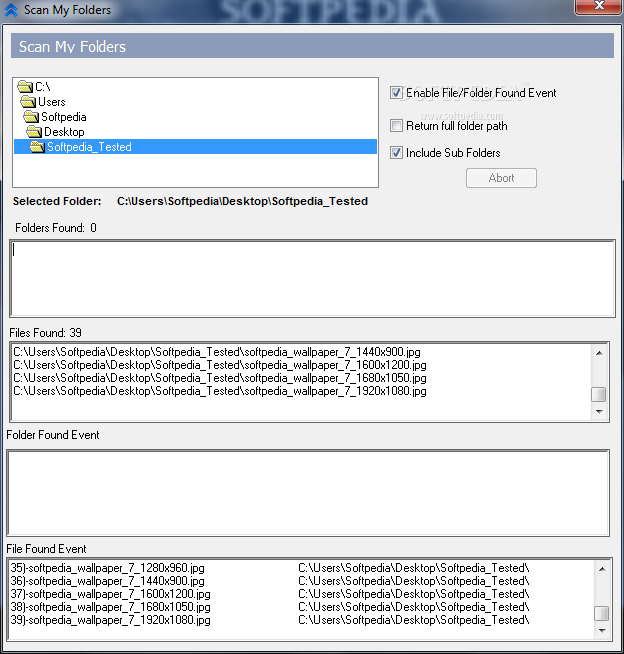Image resolution: width=624 pixels, height=654 pixels.
Task: Uncheck Enable File/Folder Found Event
Action: point(396,93)
